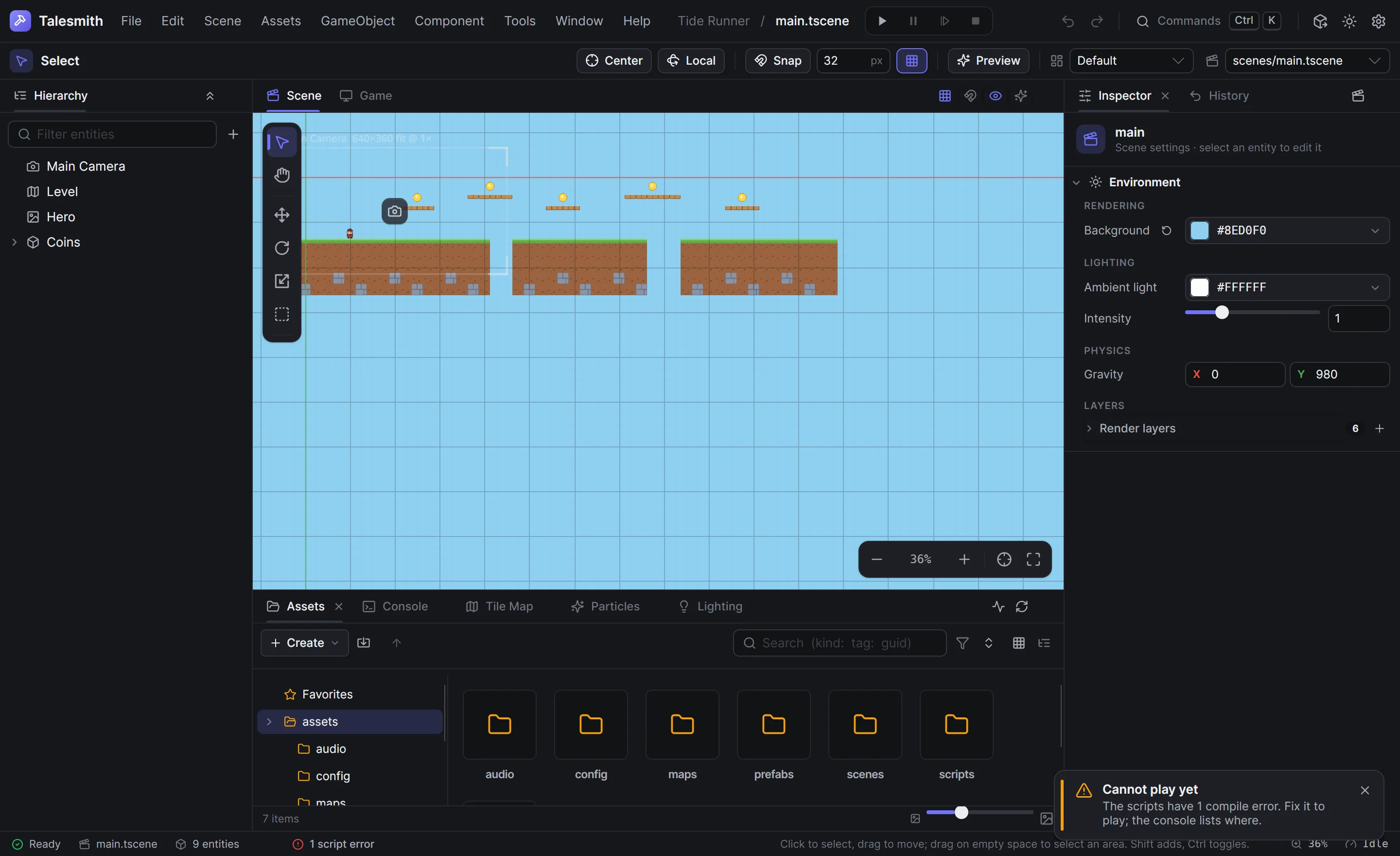Frame scene using zoom target icon

1004,559
